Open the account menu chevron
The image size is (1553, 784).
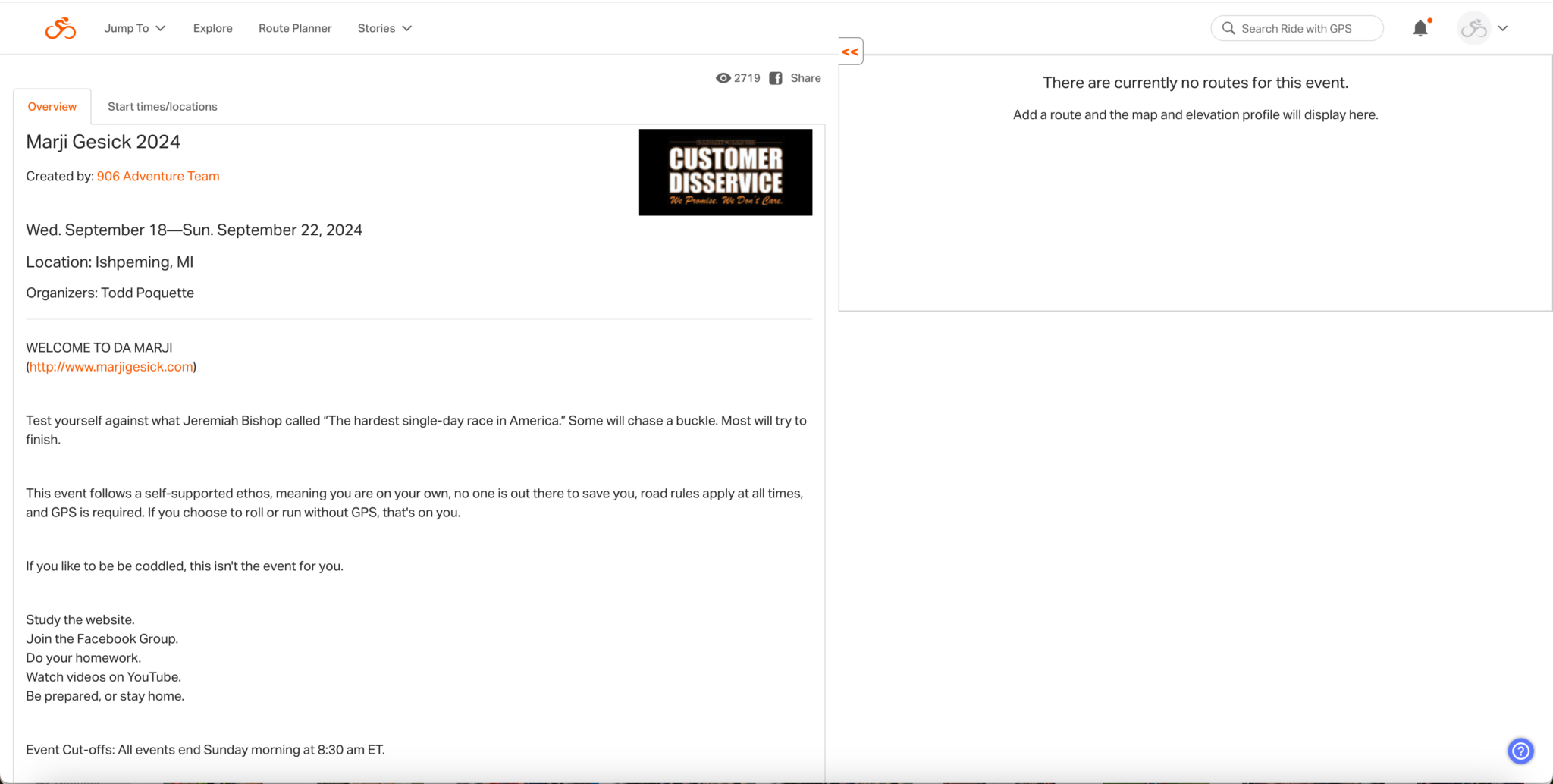pos(1503,28)
